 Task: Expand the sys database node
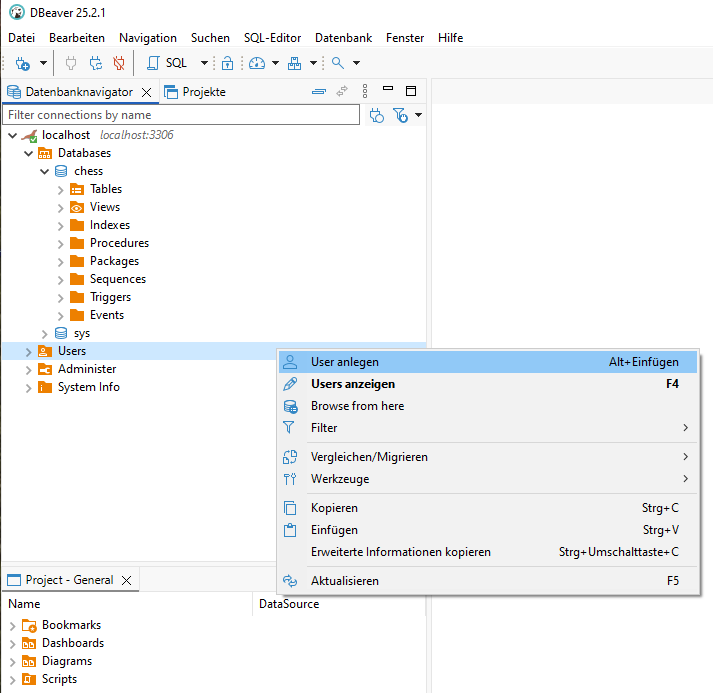click(x=45, y=333)
